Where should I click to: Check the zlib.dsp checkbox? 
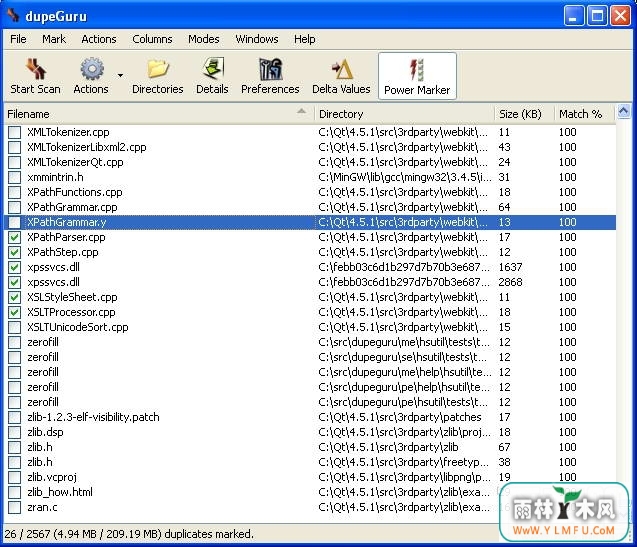pyautogui.click(x=15, y=432)
